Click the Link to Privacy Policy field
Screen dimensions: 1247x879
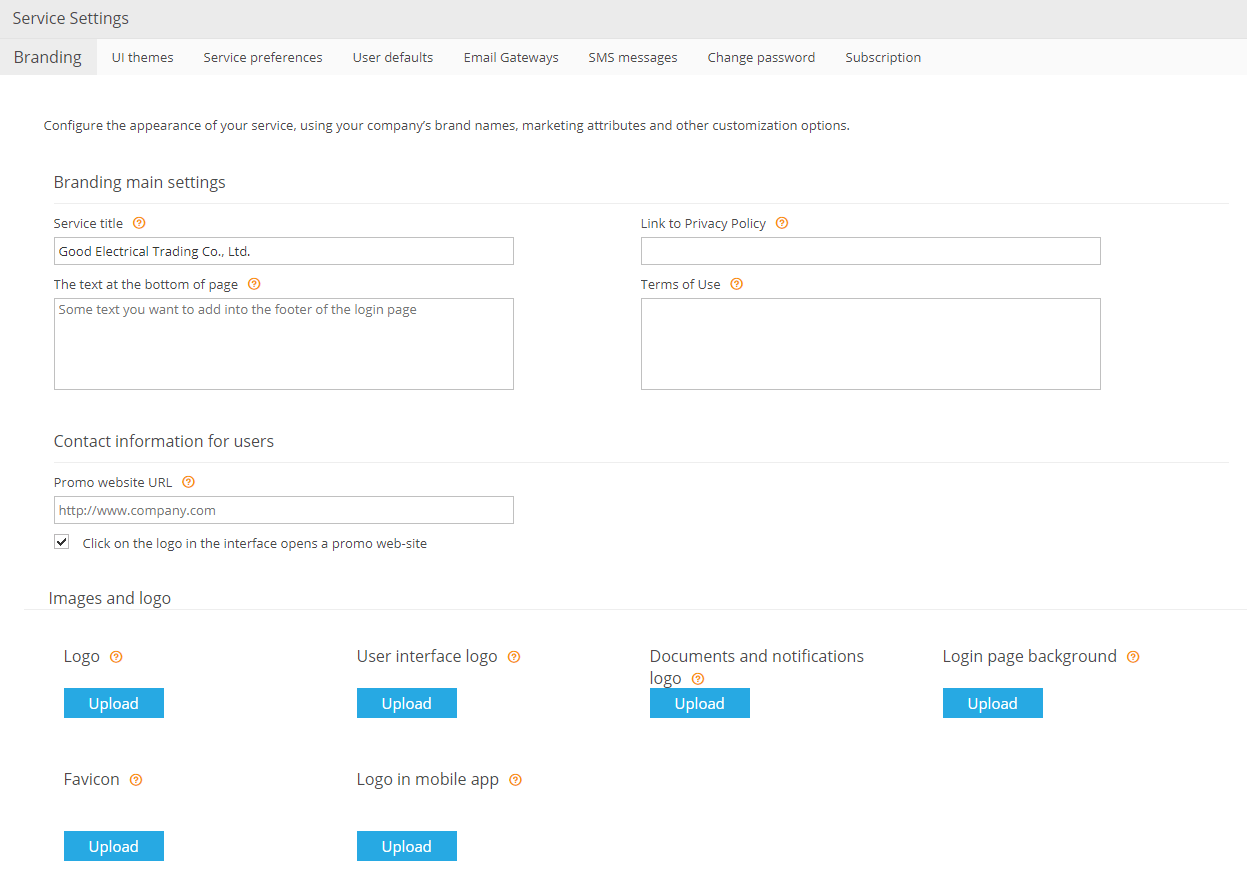(871, 251)
